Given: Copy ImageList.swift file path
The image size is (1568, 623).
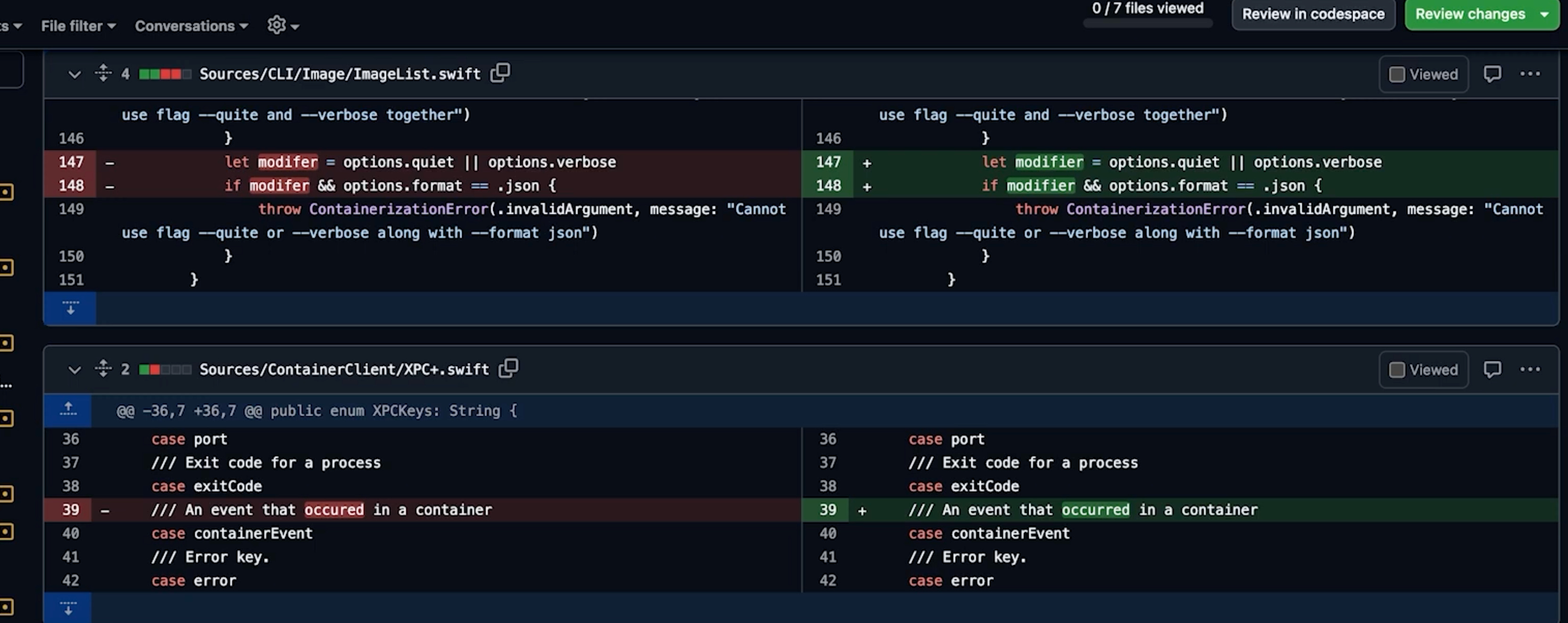Looking at the screenshot, I should (500, 73).
